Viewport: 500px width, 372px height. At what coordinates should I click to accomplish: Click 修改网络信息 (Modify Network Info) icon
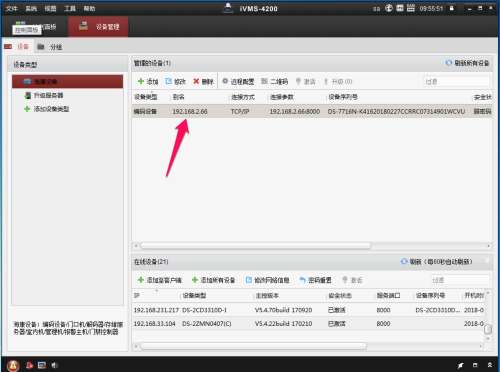(x=249, y=280)
